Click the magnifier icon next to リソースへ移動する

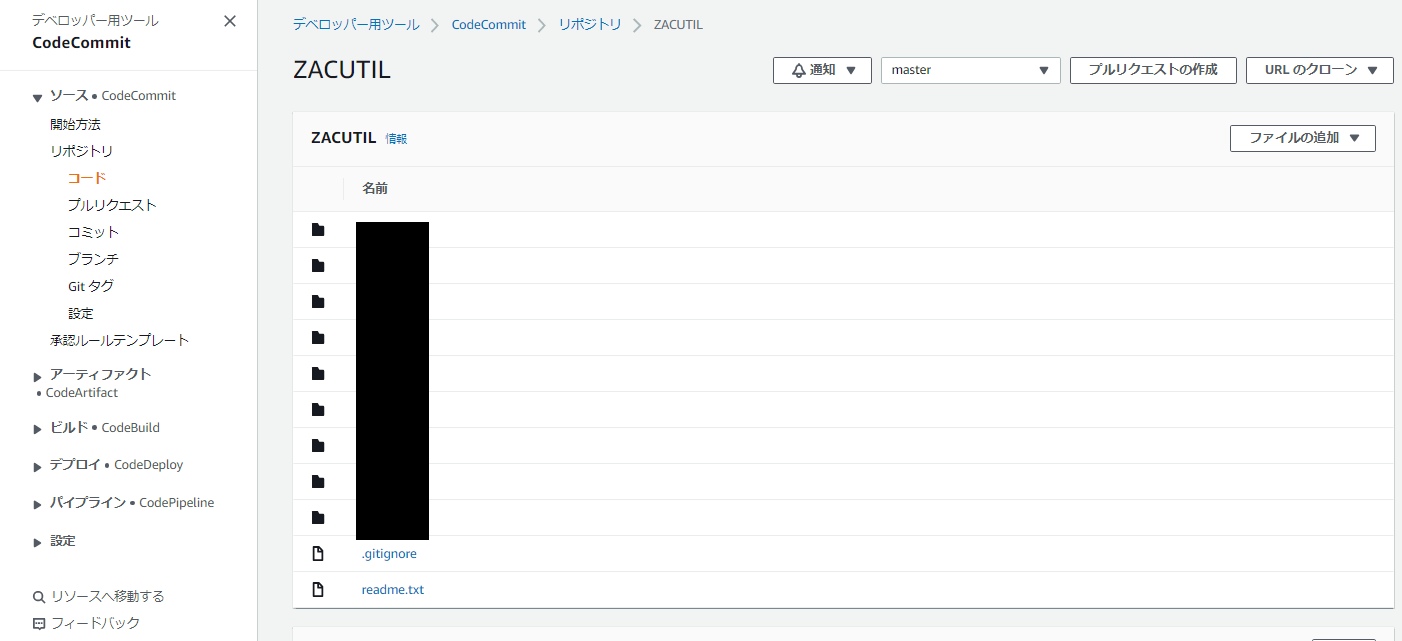click(39, 596)
